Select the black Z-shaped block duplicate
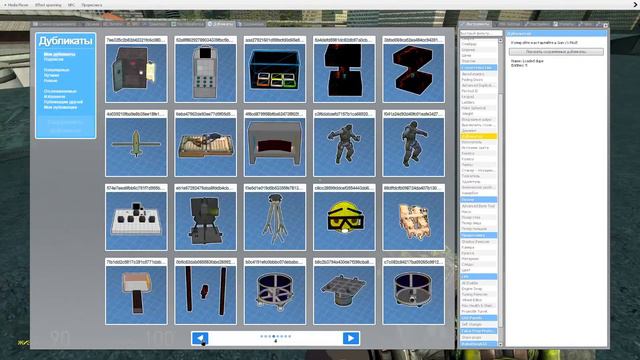 tap(413, 69)
